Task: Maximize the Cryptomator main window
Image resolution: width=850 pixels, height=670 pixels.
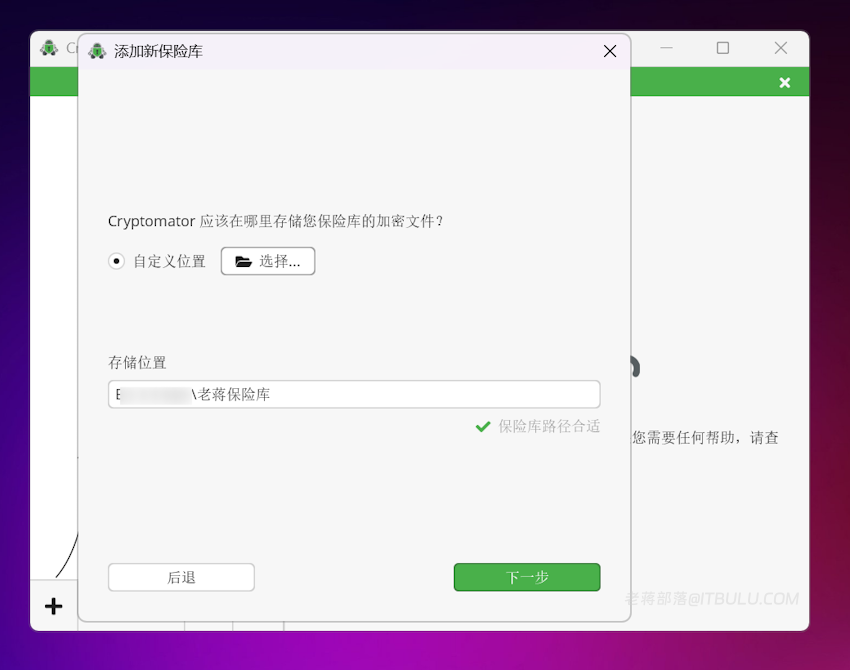Action: click(723, 48)
